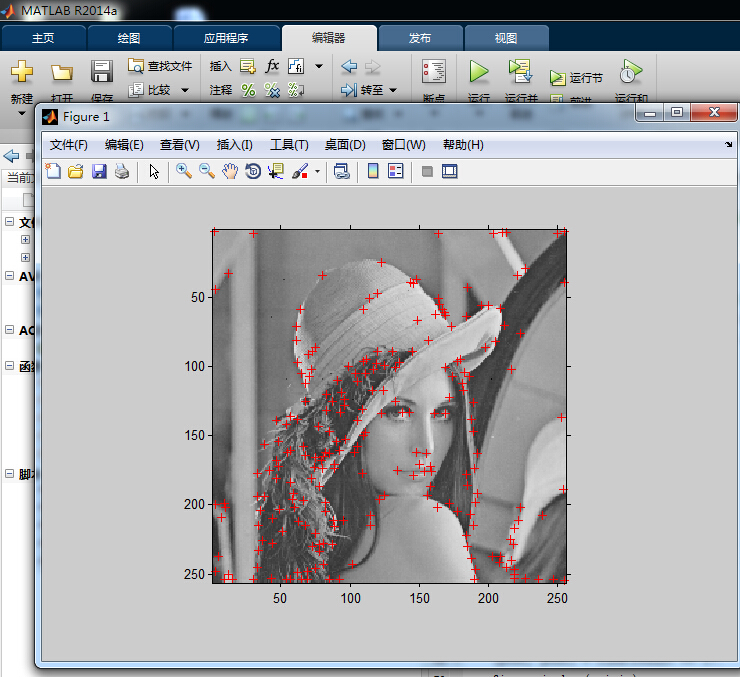
Task: Collapse the AV tree section
Action: click(9, 276)
